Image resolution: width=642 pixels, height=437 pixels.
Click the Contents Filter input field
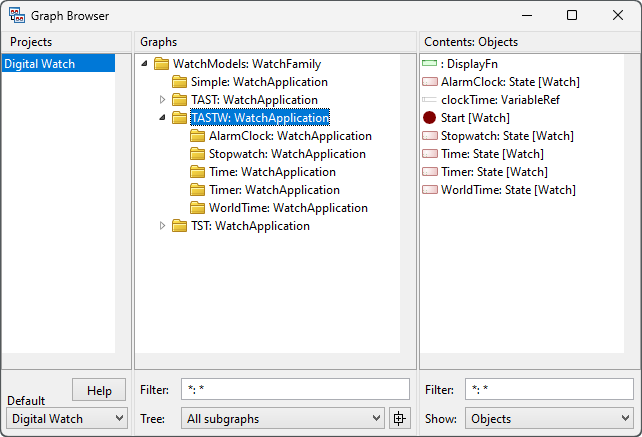pyautogui.click(x=548, y=389)
